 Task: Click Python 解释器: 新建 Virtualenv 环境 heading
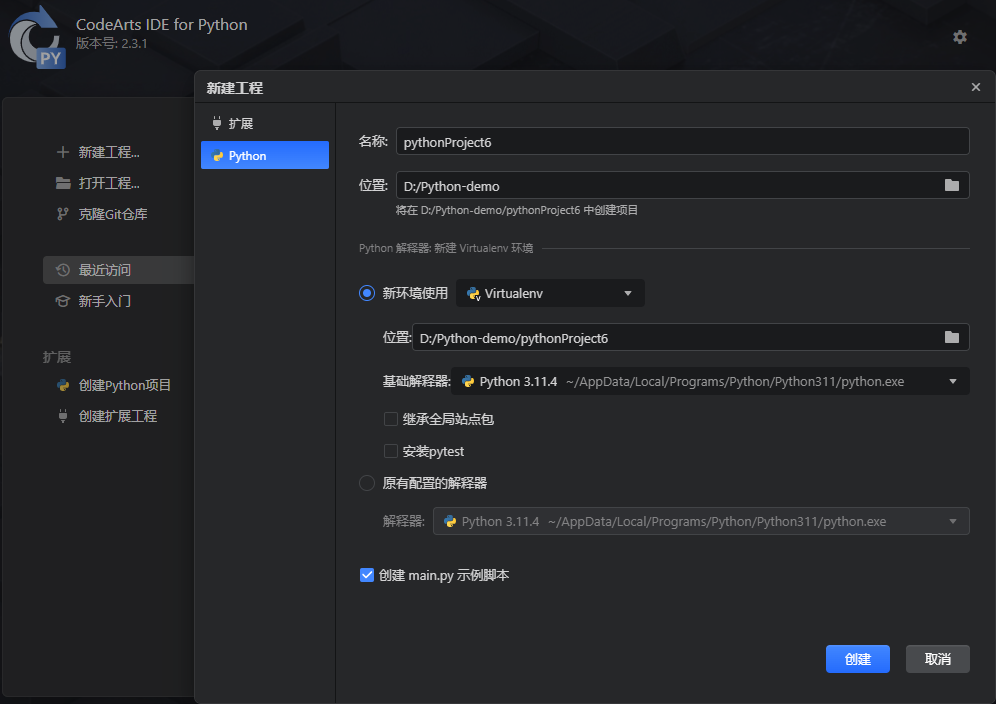point(446,248)
